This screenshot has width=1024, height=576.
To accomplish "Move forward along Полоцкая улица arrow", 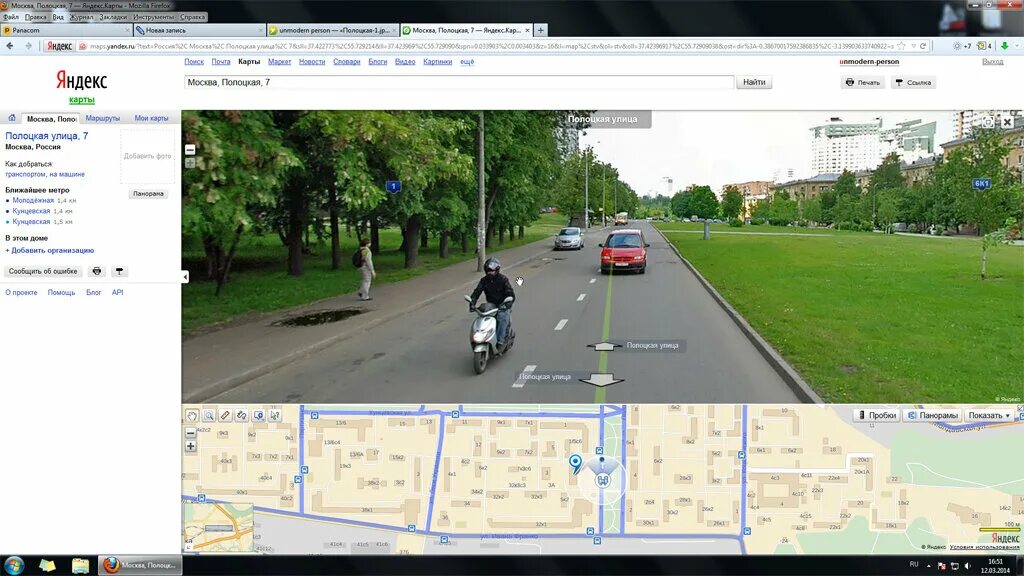I will click(604, 346).
